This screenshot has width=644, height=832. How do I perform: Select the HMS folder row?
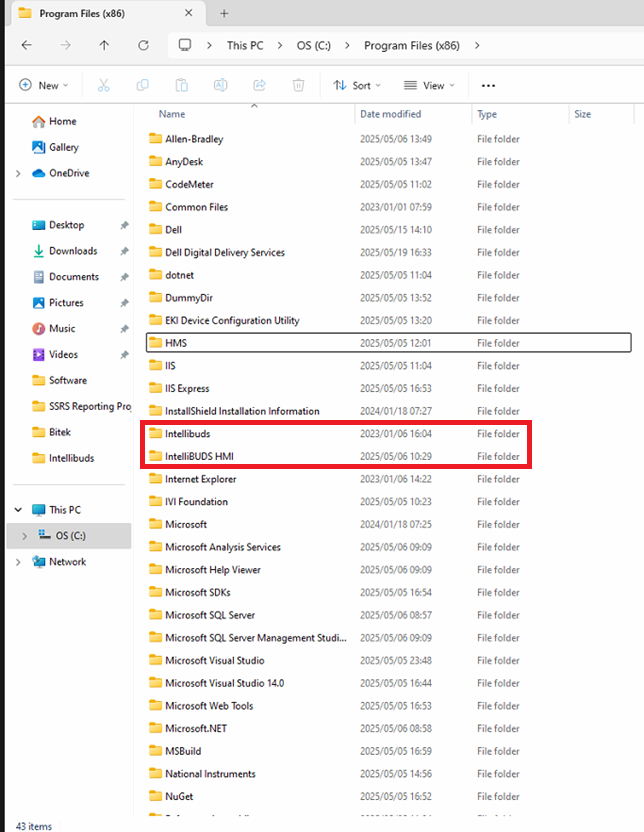click(388, 343)
